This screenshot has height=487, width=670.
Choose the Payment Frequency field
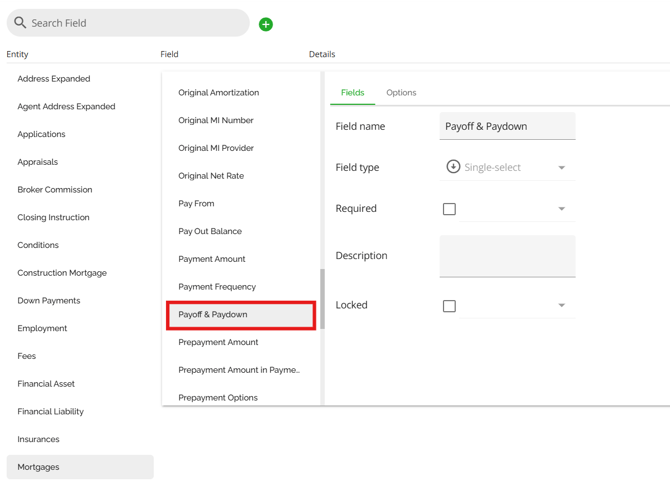(x=217, y=287)
